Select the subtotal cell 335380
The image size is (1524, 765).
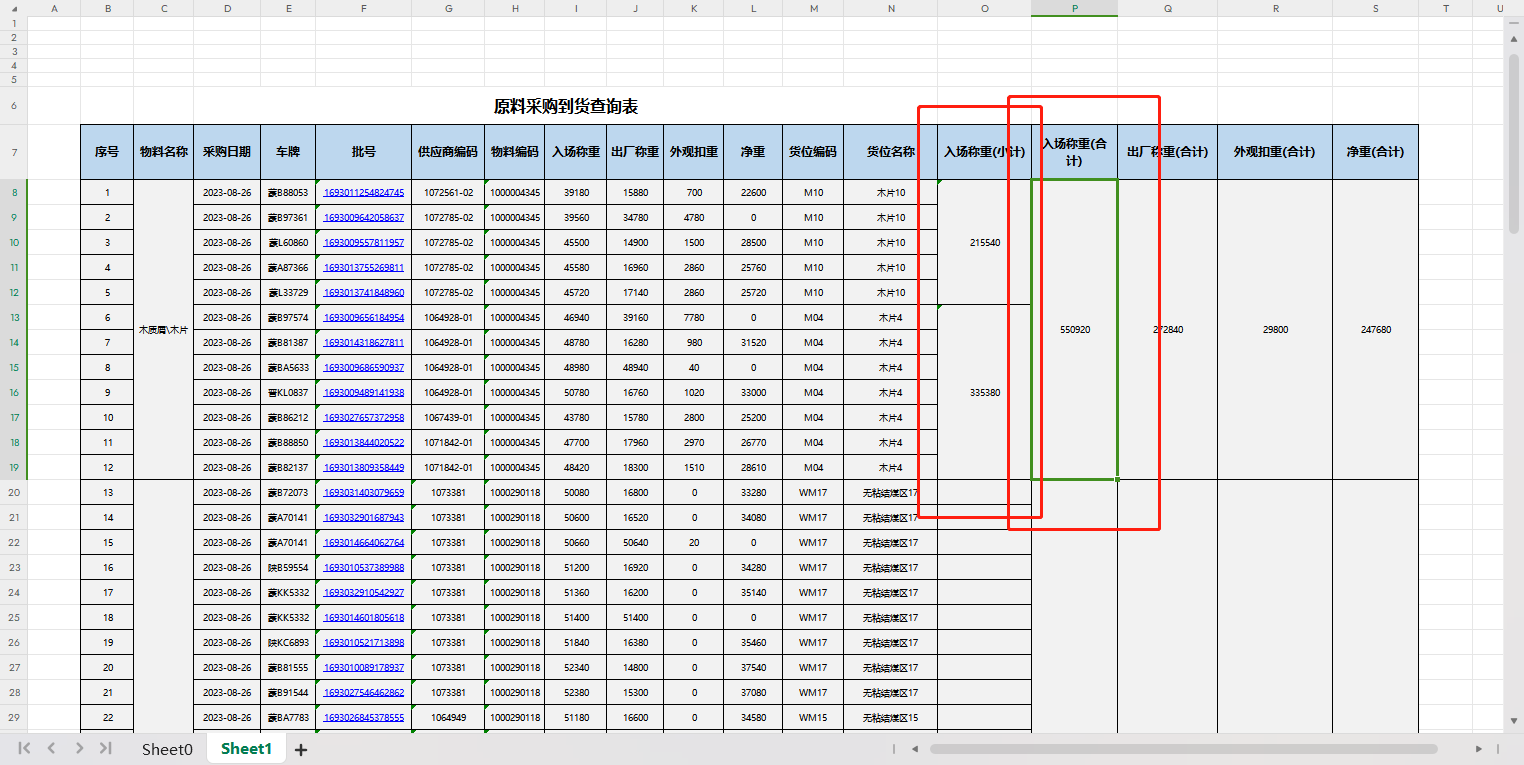pos(985,392)
